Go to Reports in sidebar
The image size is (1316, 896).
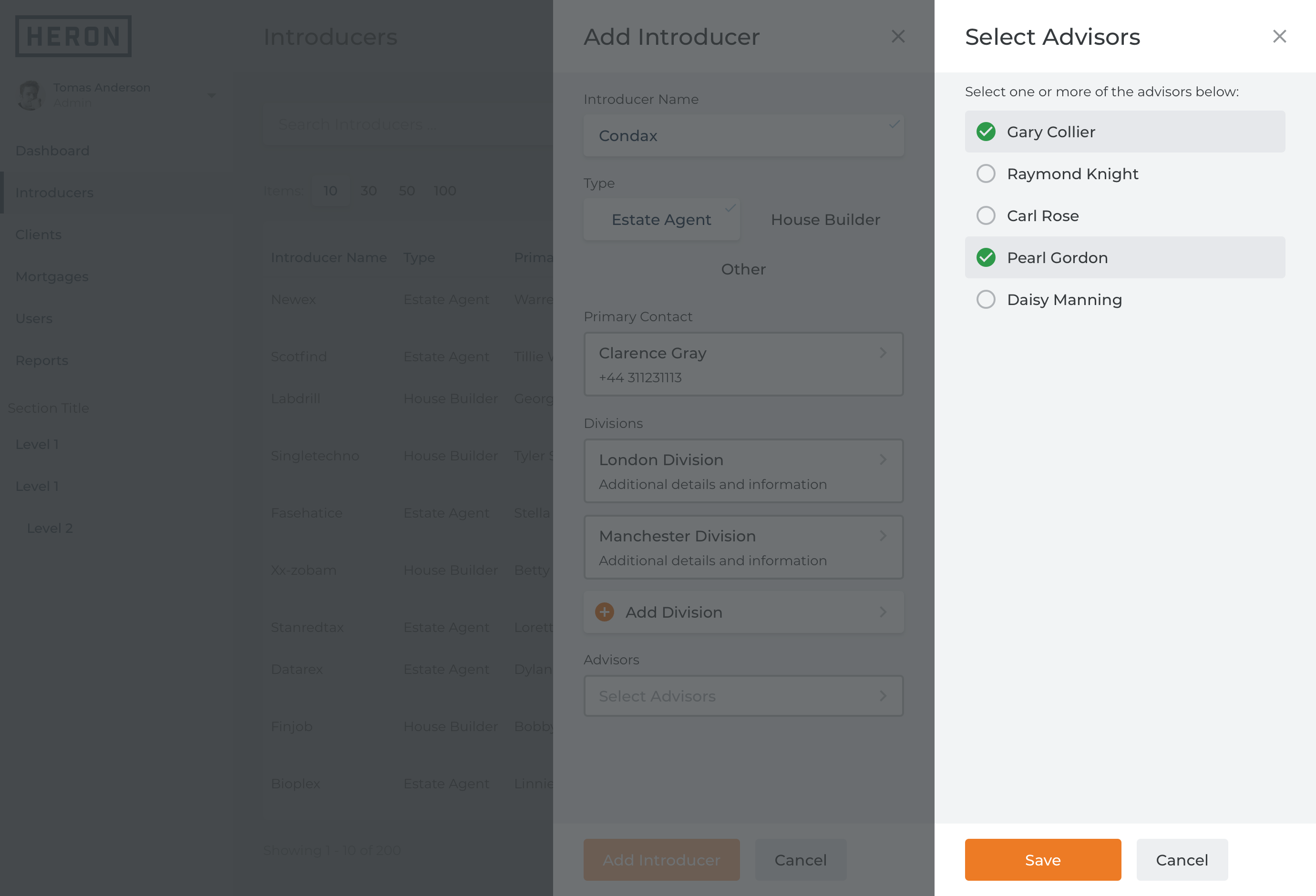click(41, 360)
